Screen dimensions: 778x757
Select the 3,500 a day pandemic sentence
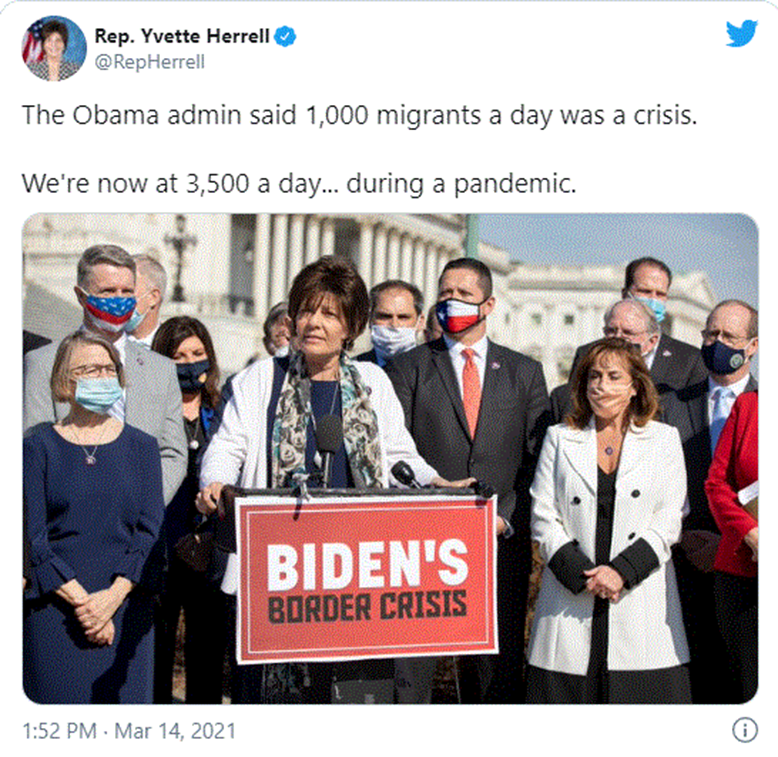click(x=299, y=184)
